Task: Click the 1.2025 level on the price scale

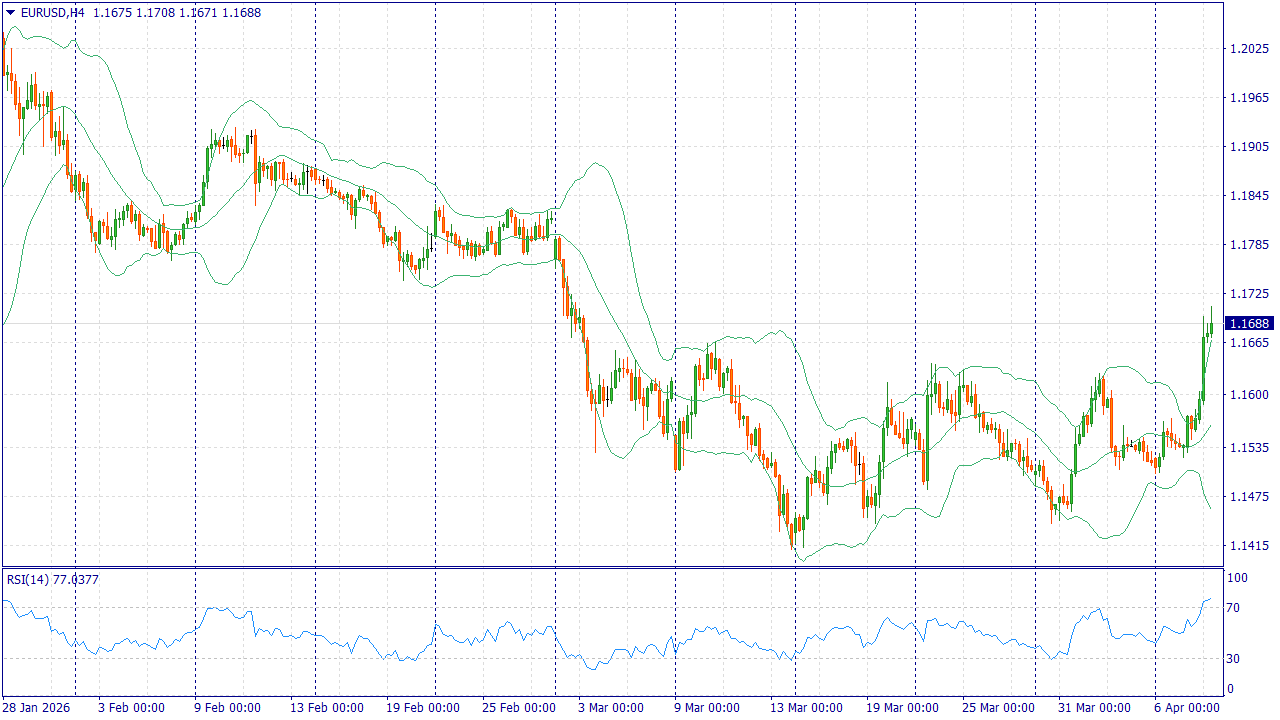Action: point(1248,49)
